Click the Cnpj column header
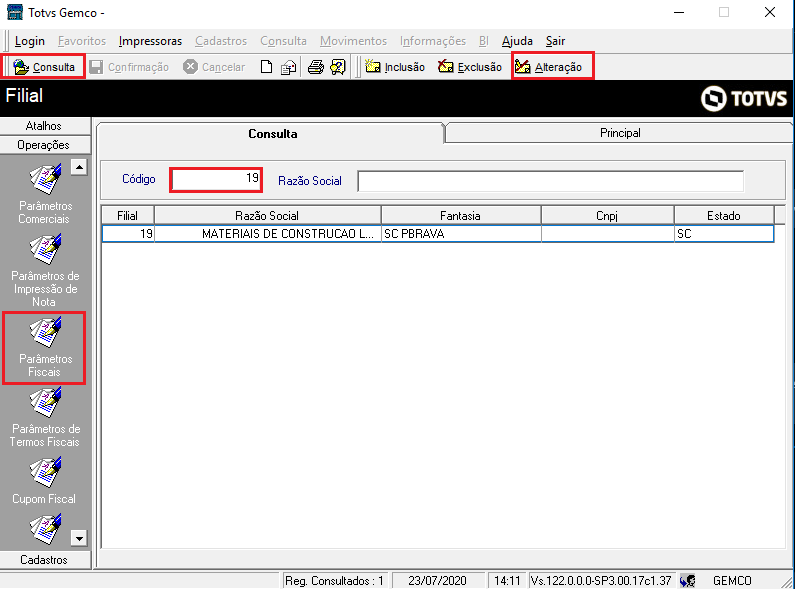 coord(607,215)
